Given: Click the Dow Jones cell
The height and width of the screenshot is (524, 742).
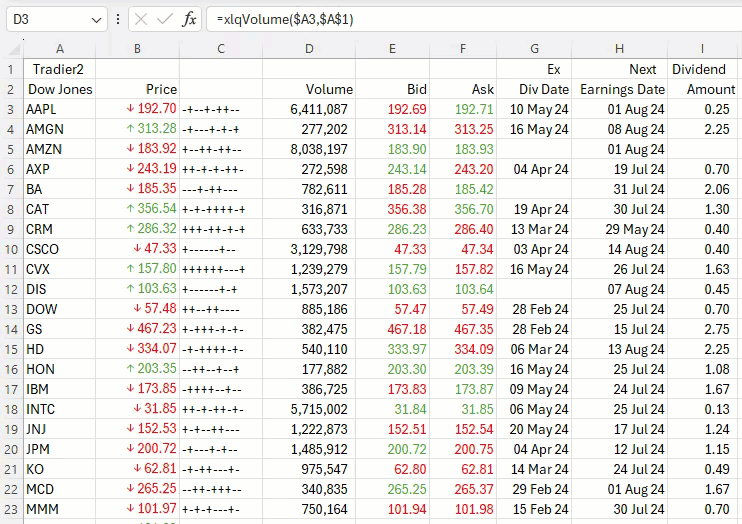Looking at the screenshot, I should coord(60,89).
